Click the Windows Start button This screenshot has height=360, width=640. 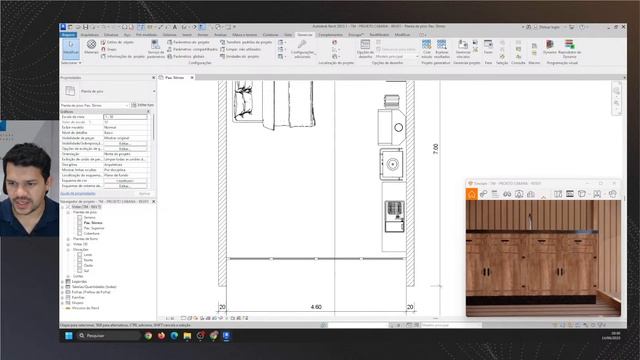point(69,336)
